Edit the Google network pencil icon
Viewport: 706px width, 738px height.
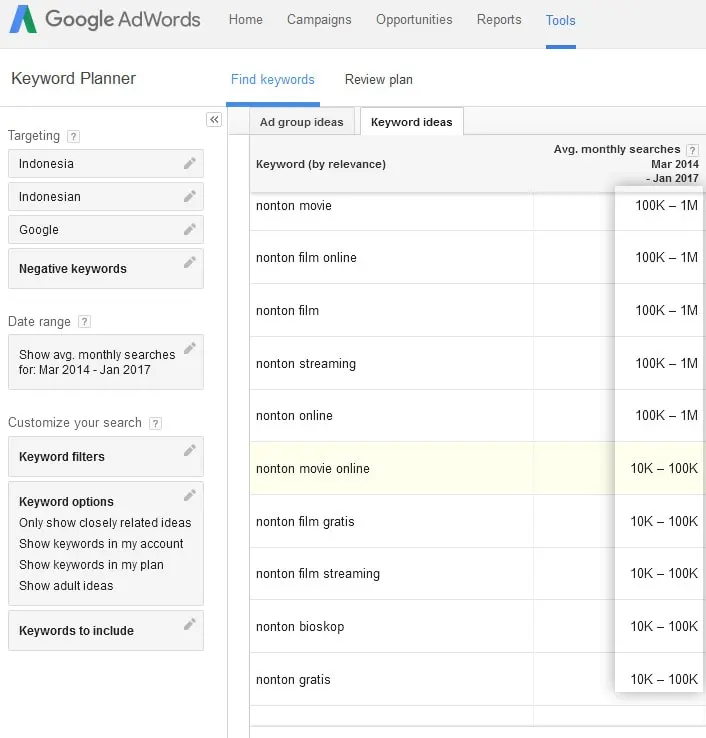(189, 229)
